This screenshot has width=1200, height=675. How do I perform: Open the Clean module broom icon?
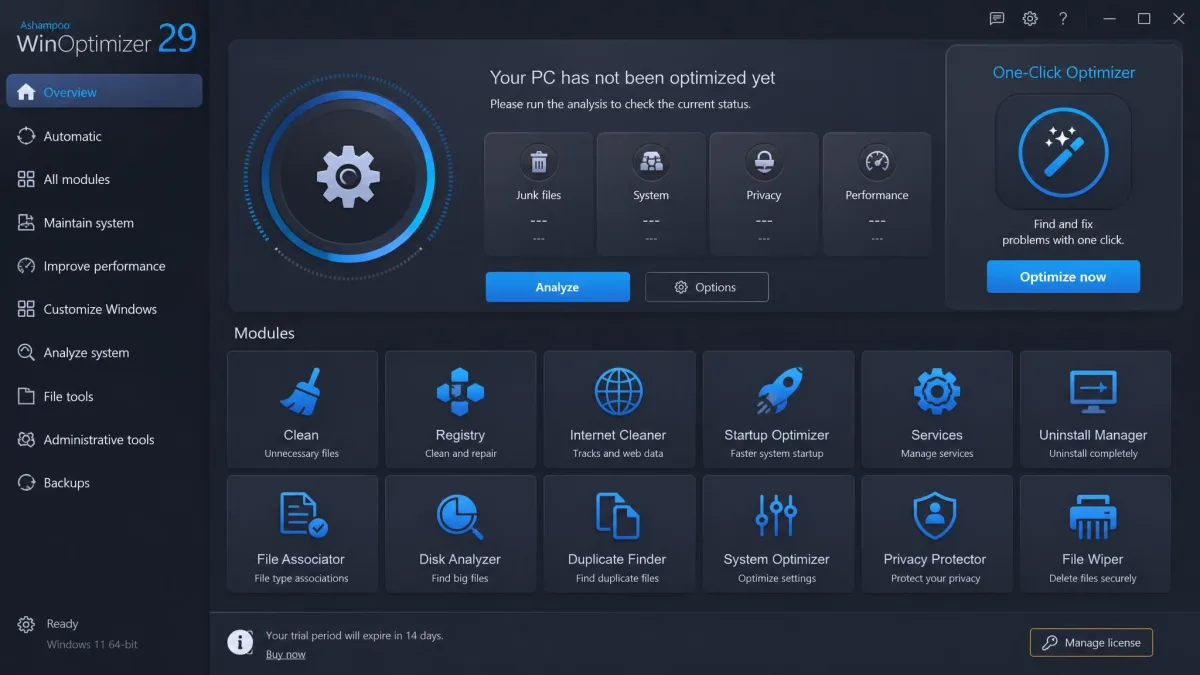click(301, 392)
